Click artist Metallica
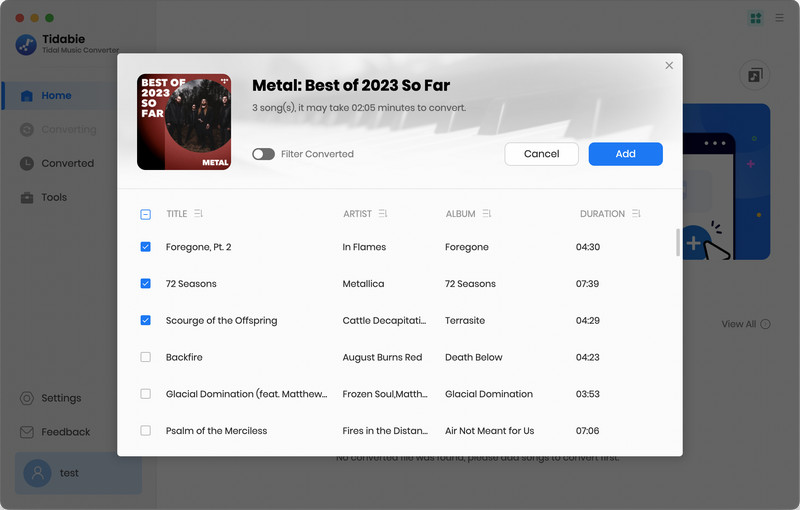 (363, 284)
